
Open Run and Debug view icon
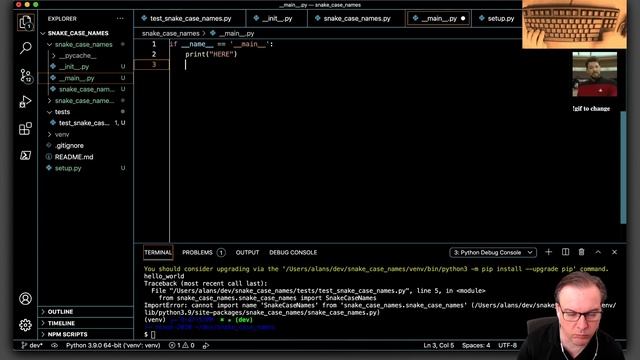point(25,102)
